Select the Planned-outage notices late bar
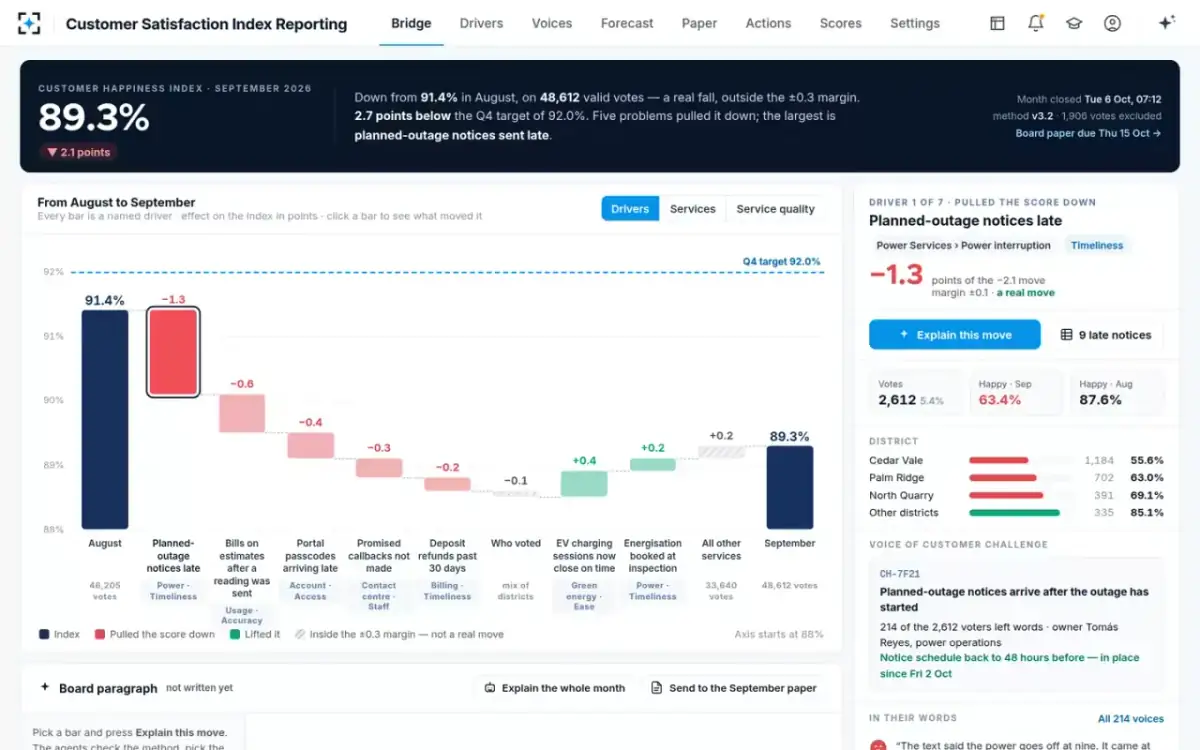 tap(173, 352)
